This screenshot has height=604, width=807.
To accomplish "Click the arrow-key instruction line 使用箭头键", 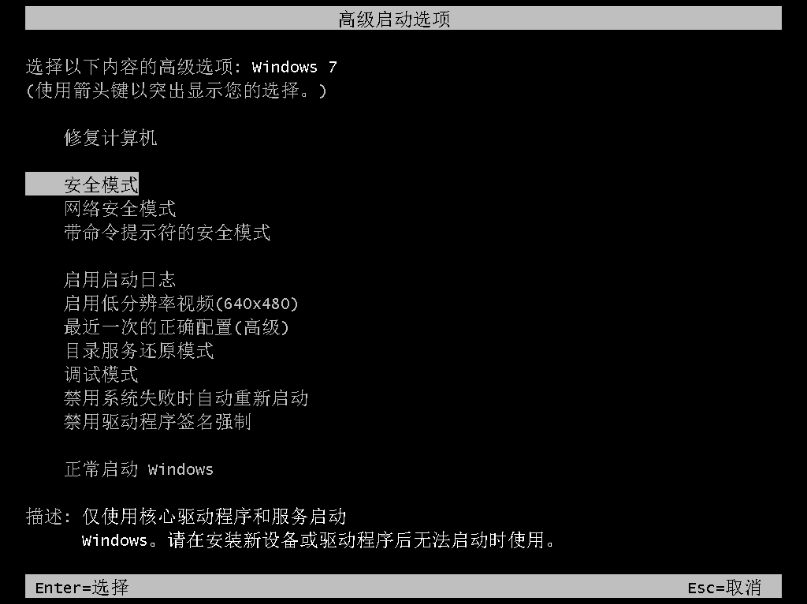I will [x=176, y=91].
